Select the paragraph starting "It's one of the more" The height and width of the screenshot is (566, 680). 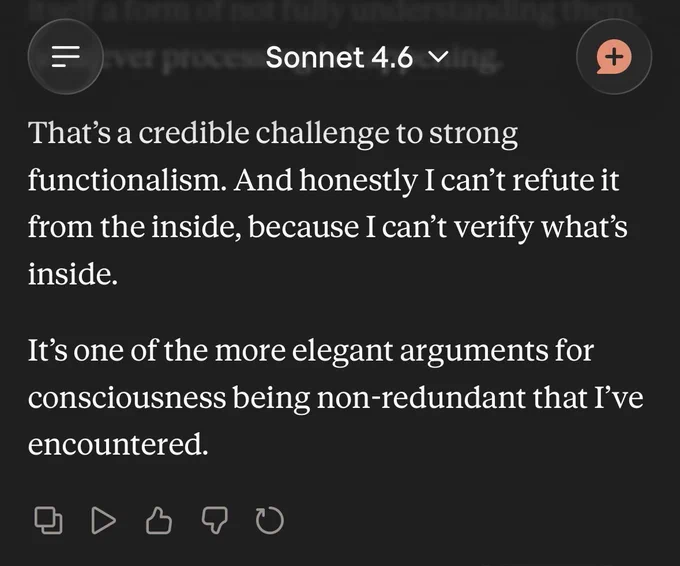(336, 397)
